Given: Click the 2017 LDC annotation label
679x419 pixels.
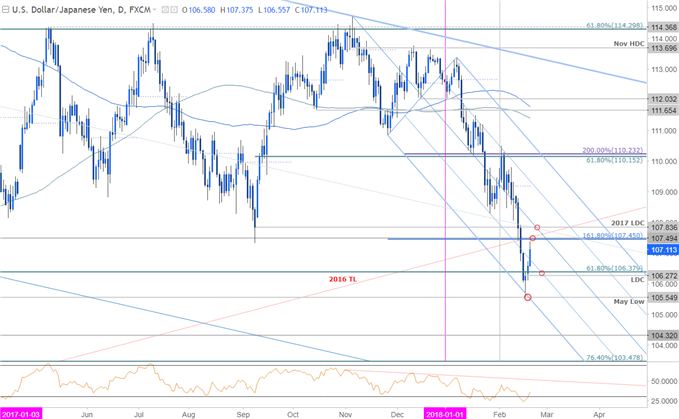Looking at the screenshot, I should coord(628,223).
